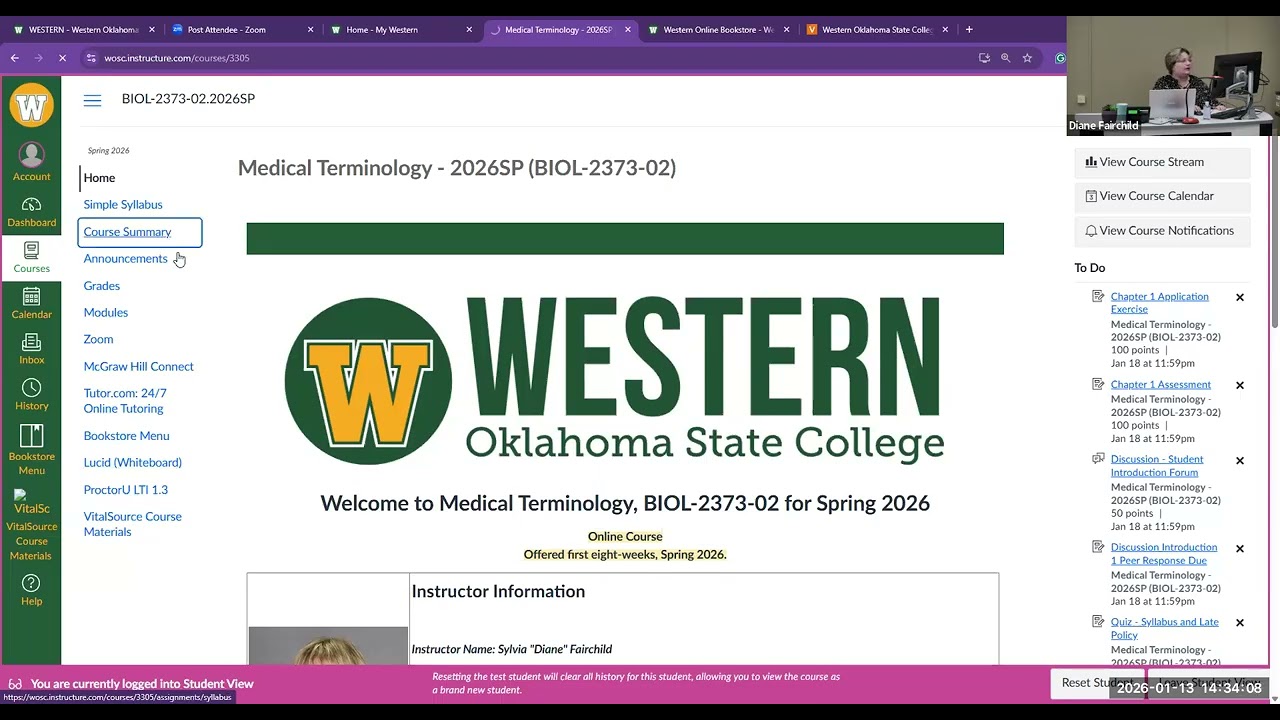
Task: Open Bookstore Menu course link
Action: pyautogui.click(x=126, y=436)
